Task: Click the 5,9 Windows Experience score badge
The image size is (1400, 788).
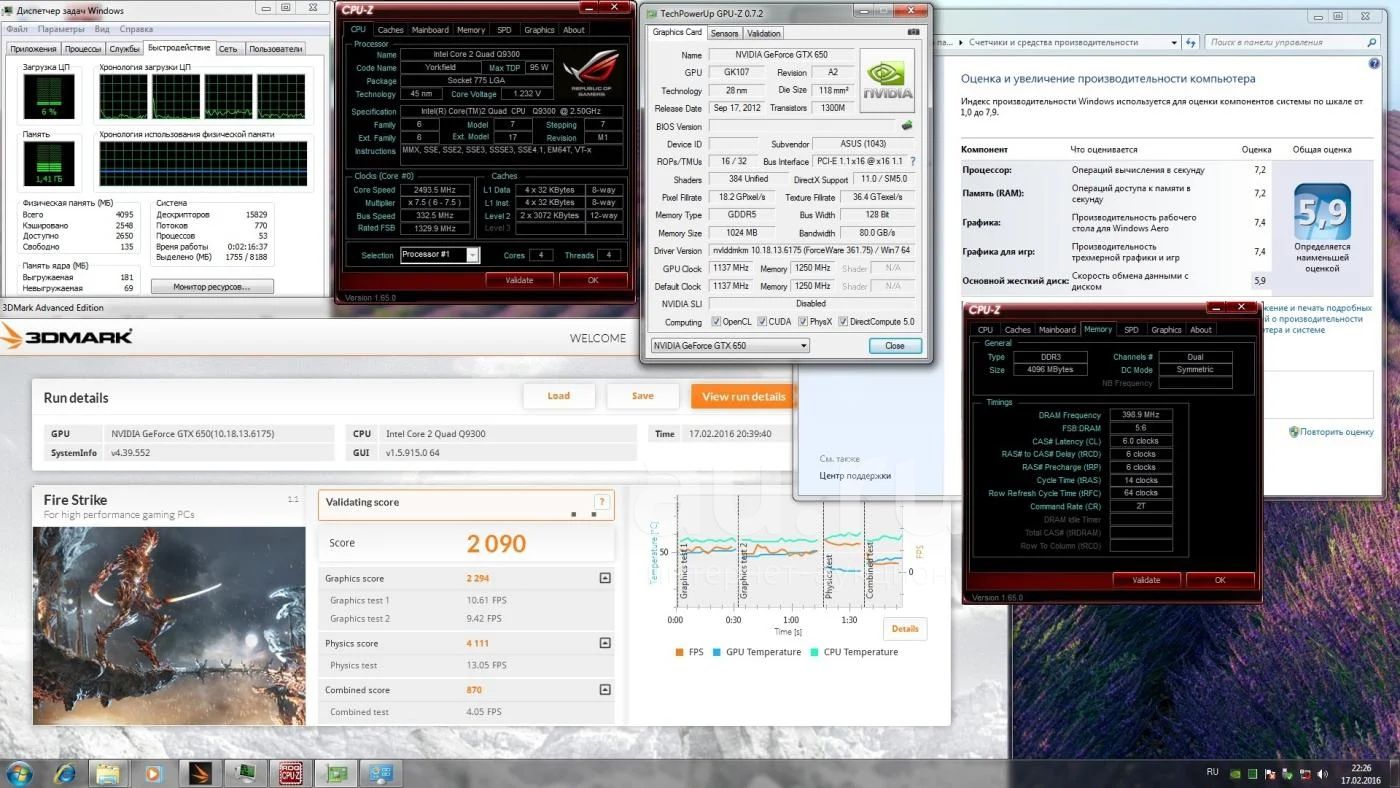Action: coord(1322,211)
